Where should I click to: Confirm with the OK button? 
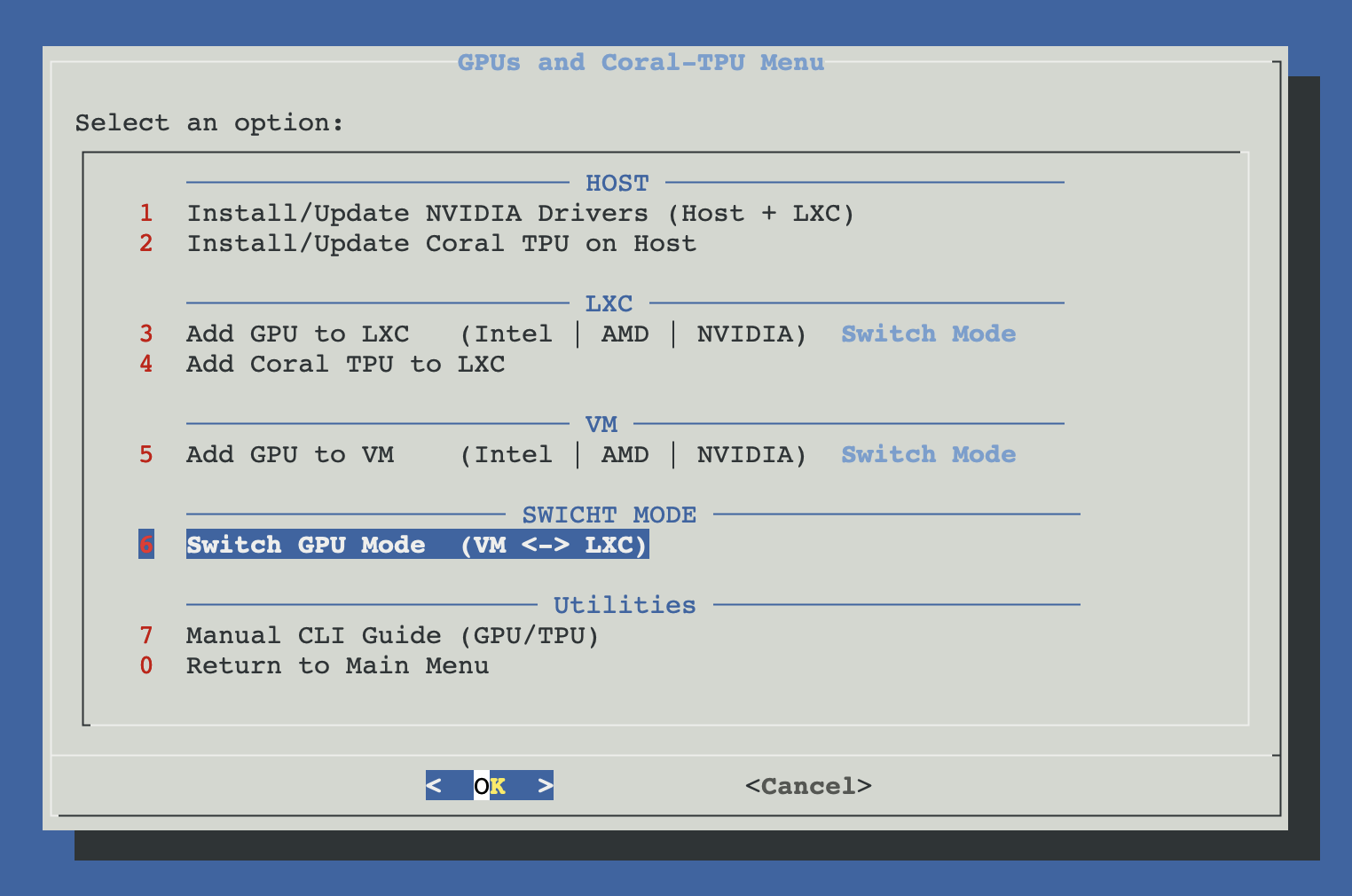pos(490,786)
